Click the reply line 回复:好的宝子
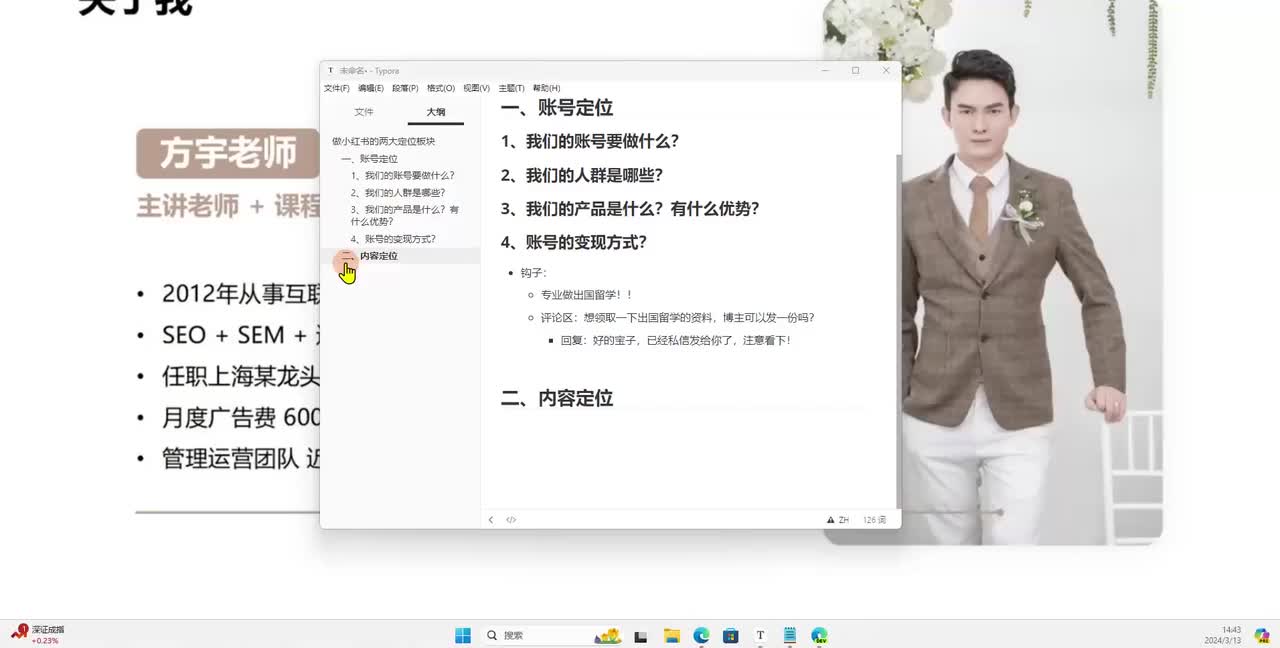Screen dimensions: 1280x648 point(676,341)
